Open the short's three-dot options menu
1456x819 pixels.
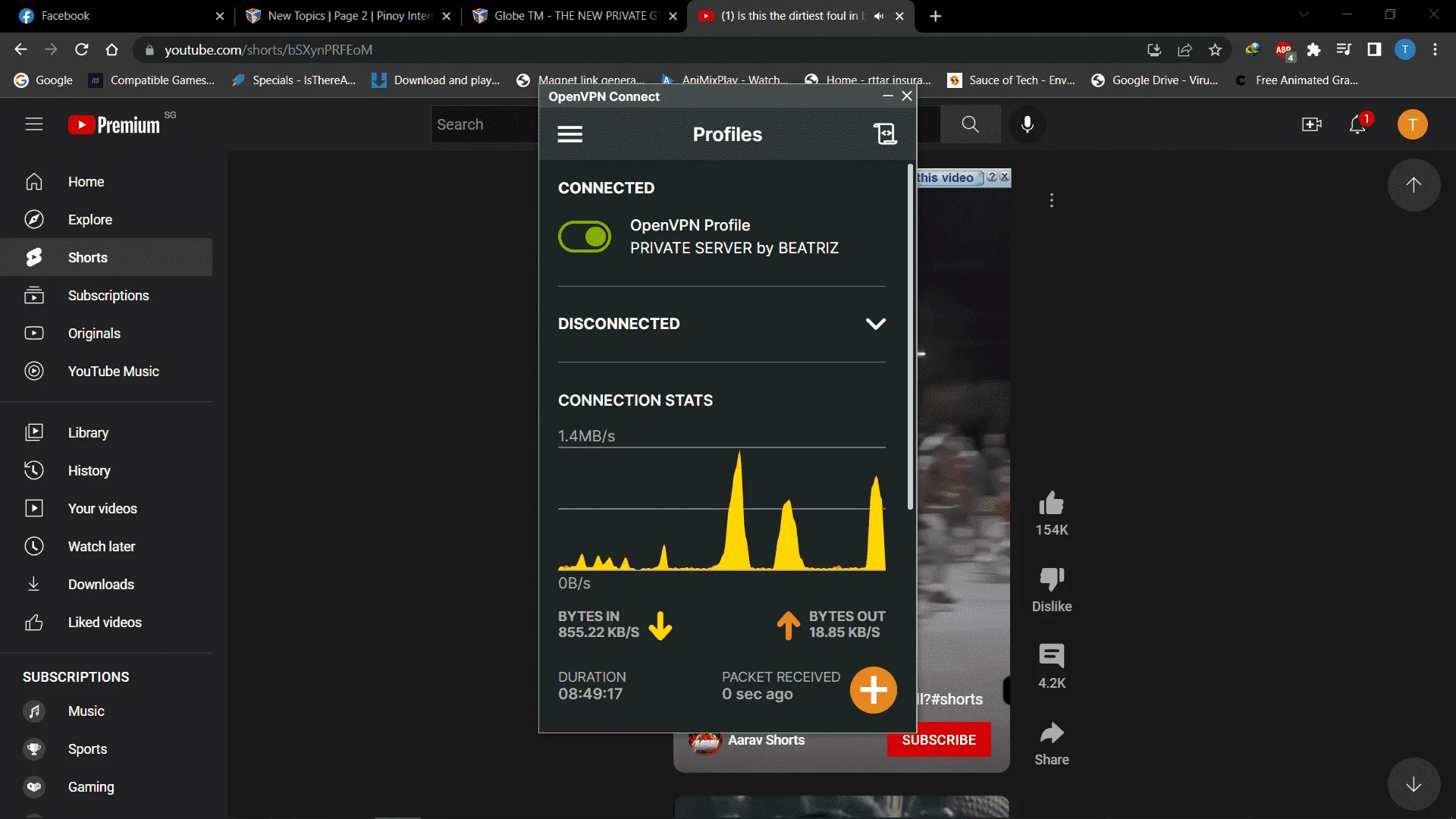(x=1051, y=200)
